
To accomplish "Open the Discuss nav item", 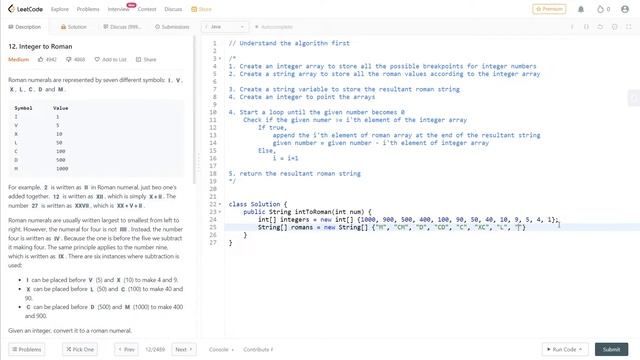I will click(x=173, y=9).
